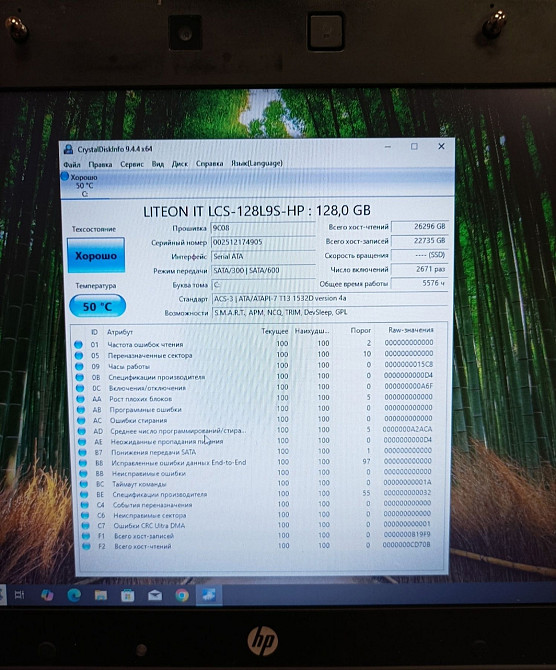Open Google Chrome from the taskbar
Viewport: 556px width, 670px height.
click(x=182, y=595)
